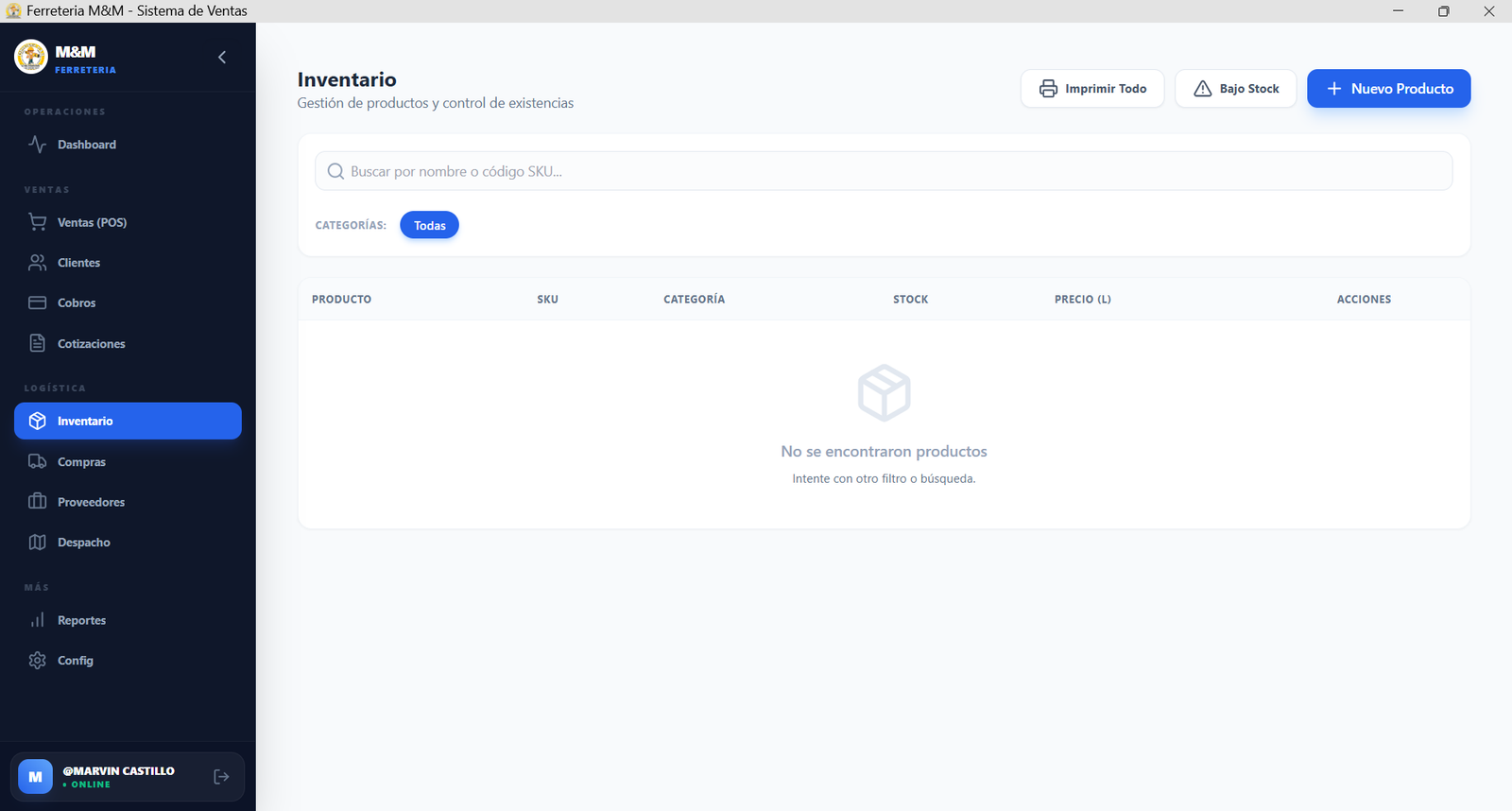Navigate to Ventas (POS) label

tap(92, 222)
